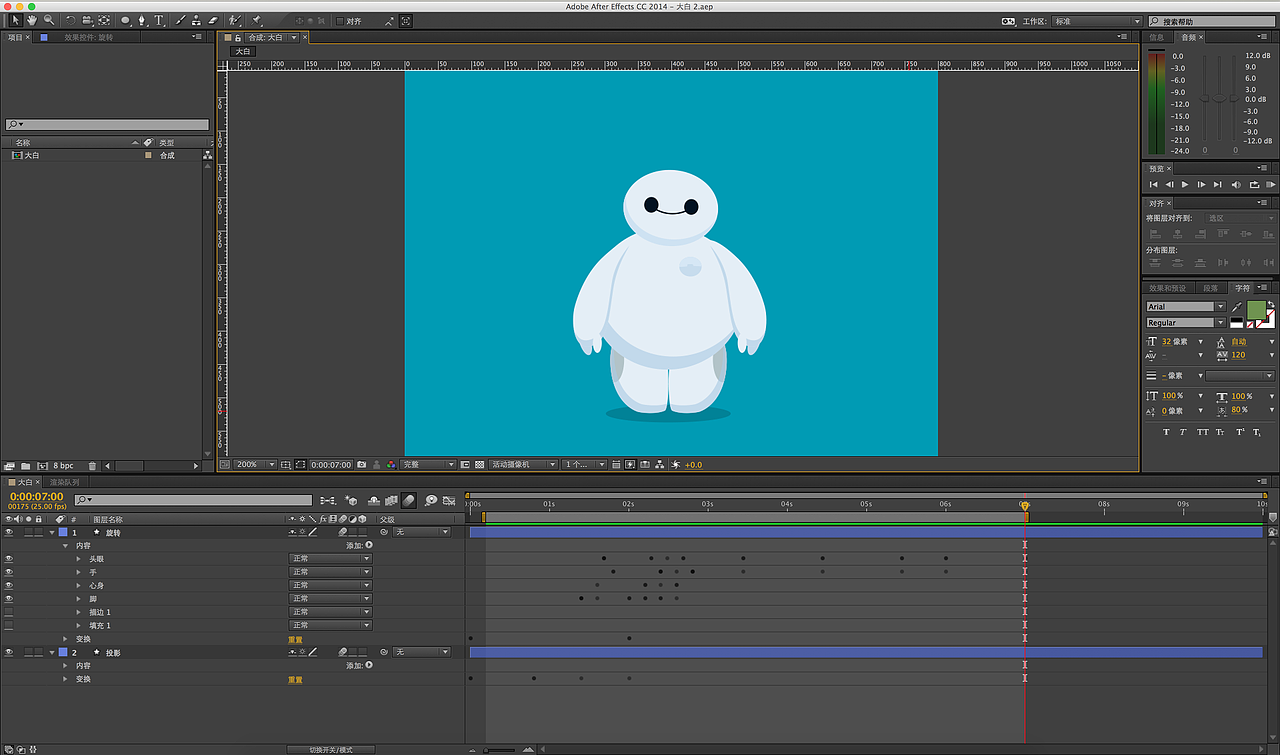The width and height of the screenshot is (1280, 755).
Task: Open the 效果控件: 旋转 tab
Action: point(89,37)
